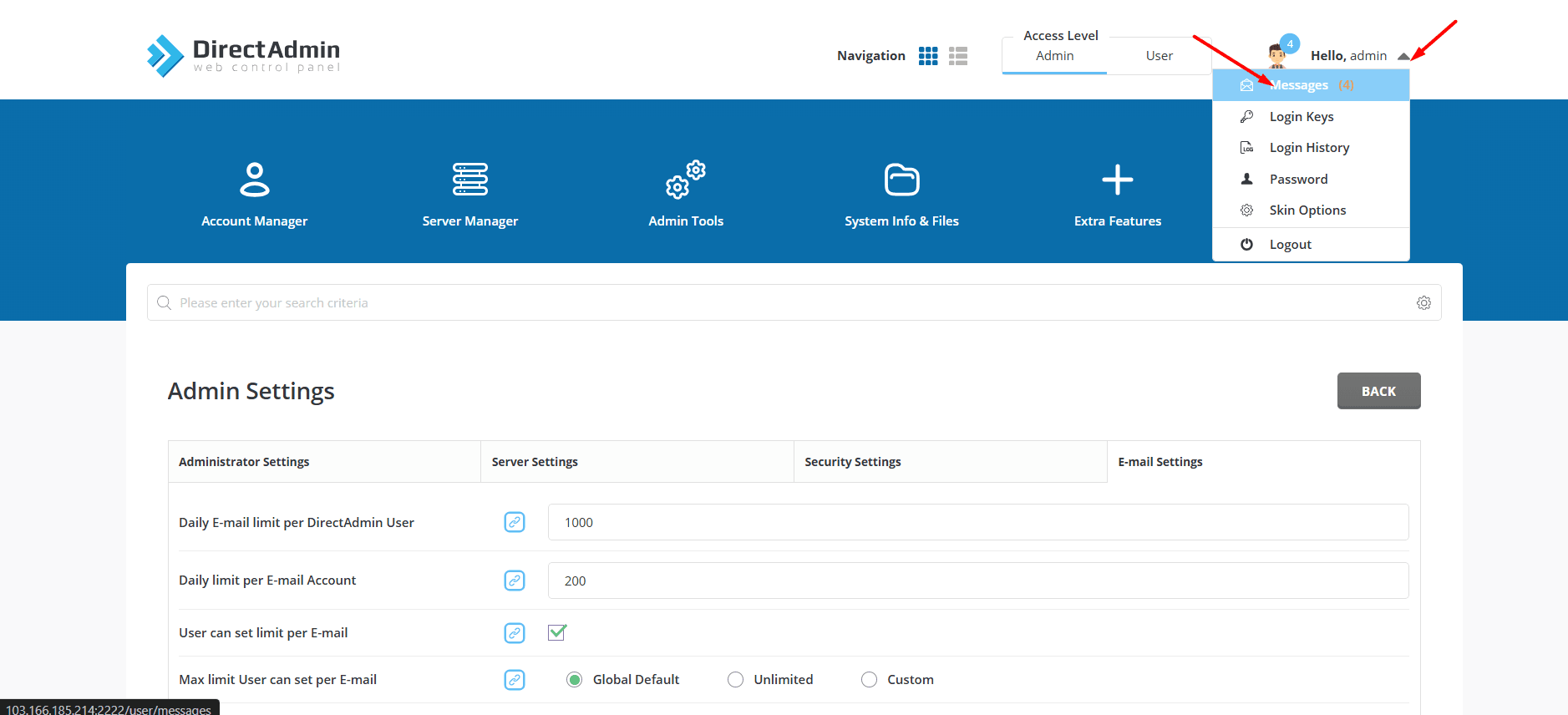This screenshot has height=715, width=1568.
Task: Uncheck User can set limit per E-mail
Action: click(557, 632)
